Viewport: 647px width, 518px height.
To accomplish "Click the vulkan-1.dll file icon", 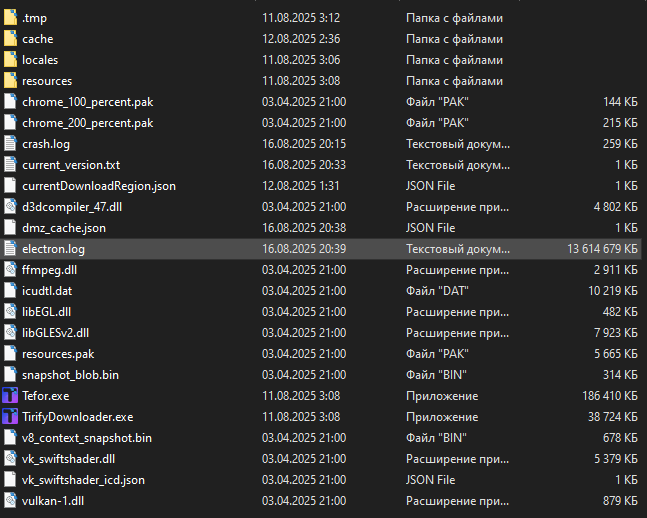I will point(10,500).
